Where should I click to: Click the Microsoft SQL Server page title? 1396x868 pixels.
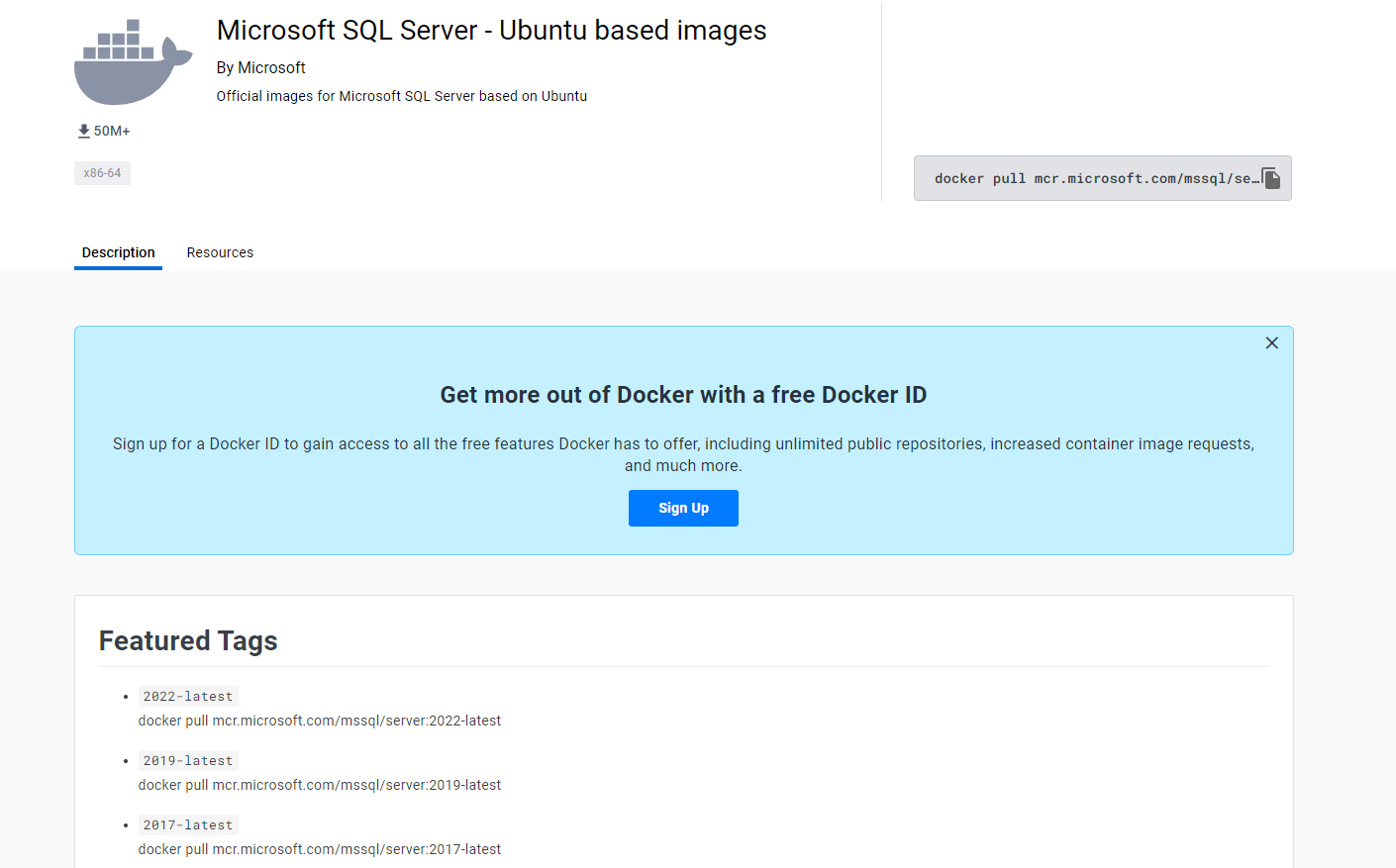click(x=491, y=31)
